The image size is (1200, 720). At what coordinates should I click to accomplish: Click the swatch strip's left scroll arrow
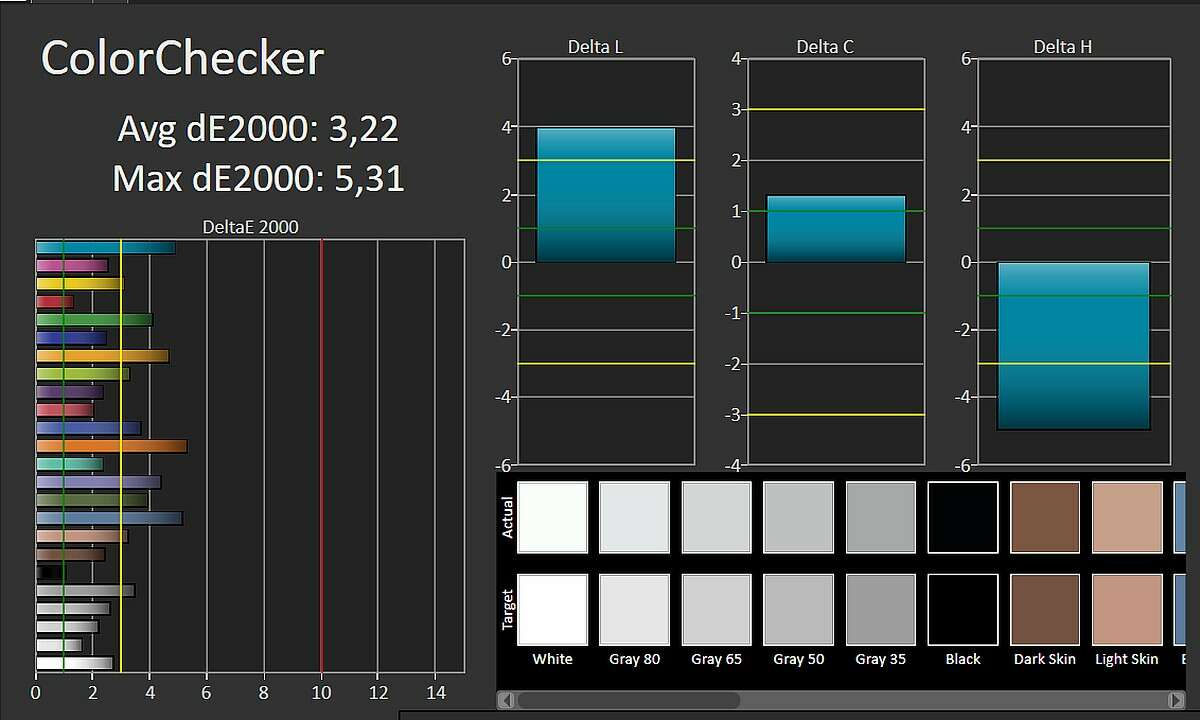point(506,700)
